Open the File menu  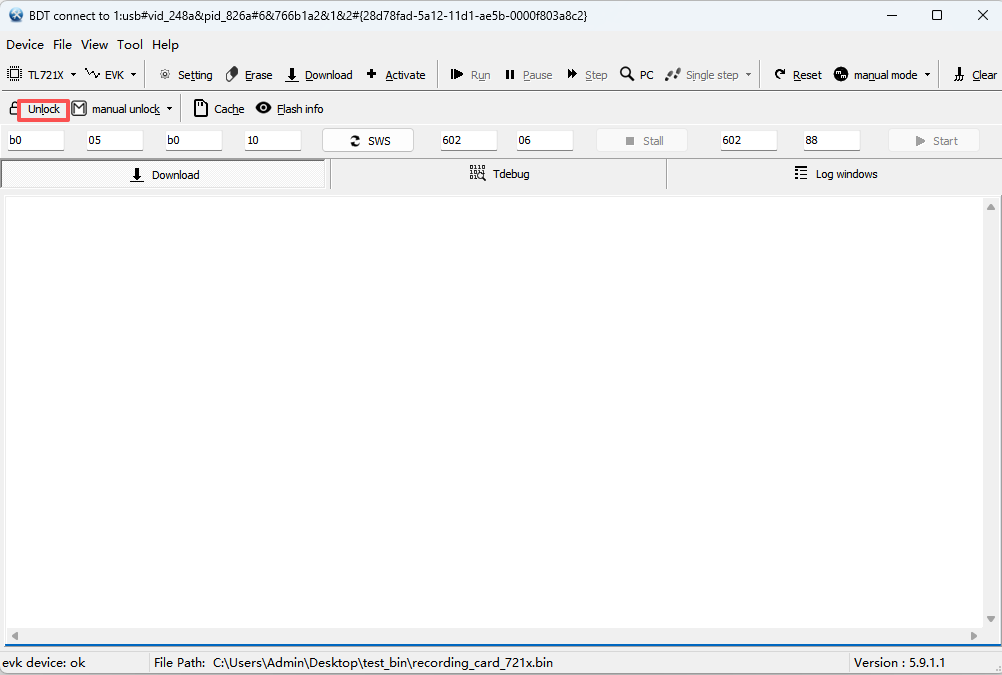click(x=63, y=45)
